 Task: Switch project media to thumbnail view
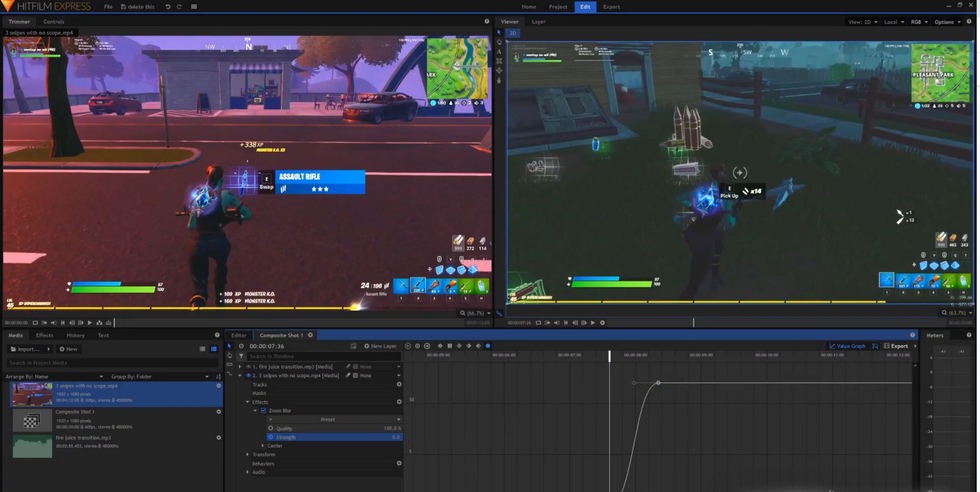(x=214, y=349)
